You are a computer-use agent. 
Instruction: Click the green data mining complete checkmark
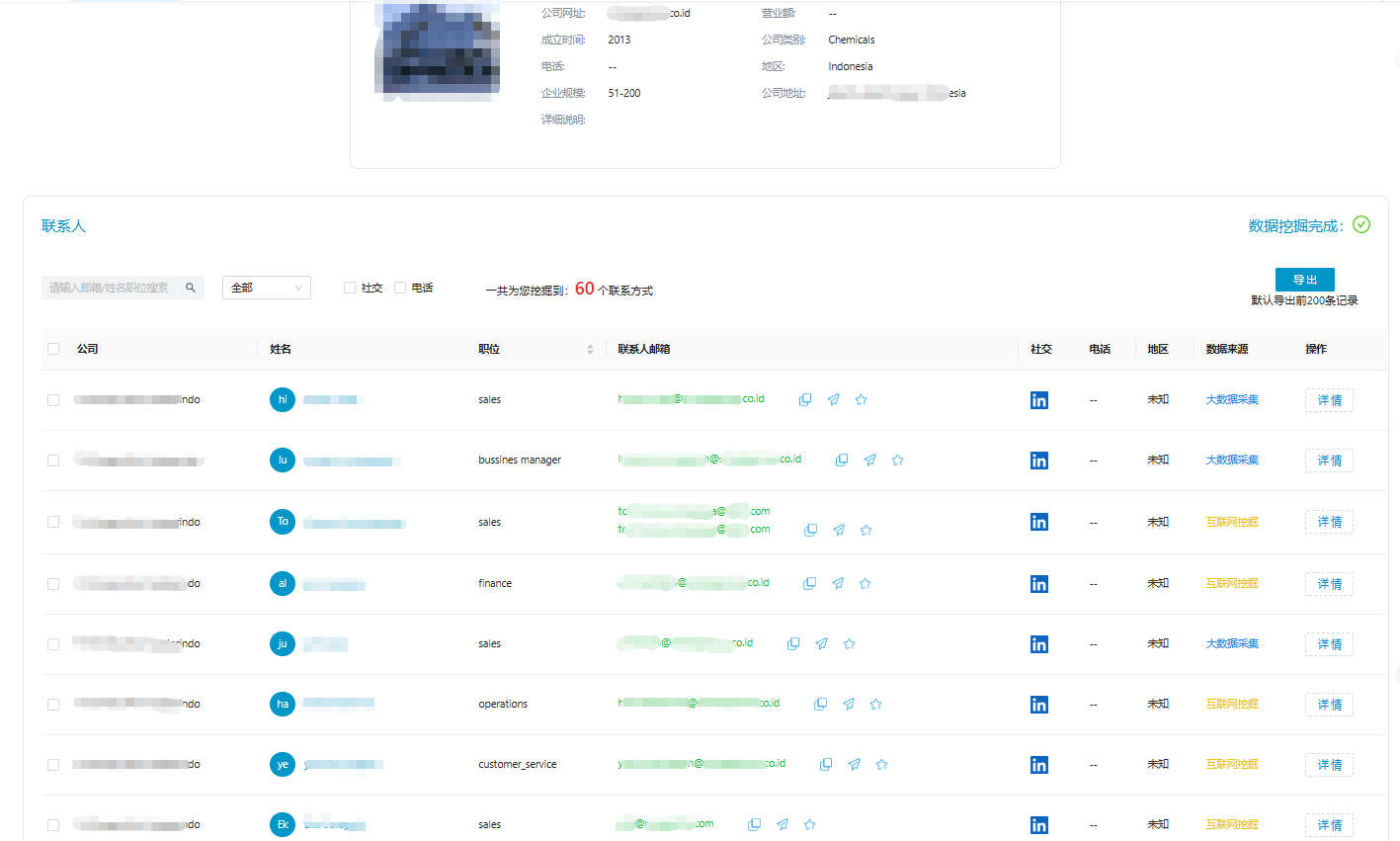1361,225
